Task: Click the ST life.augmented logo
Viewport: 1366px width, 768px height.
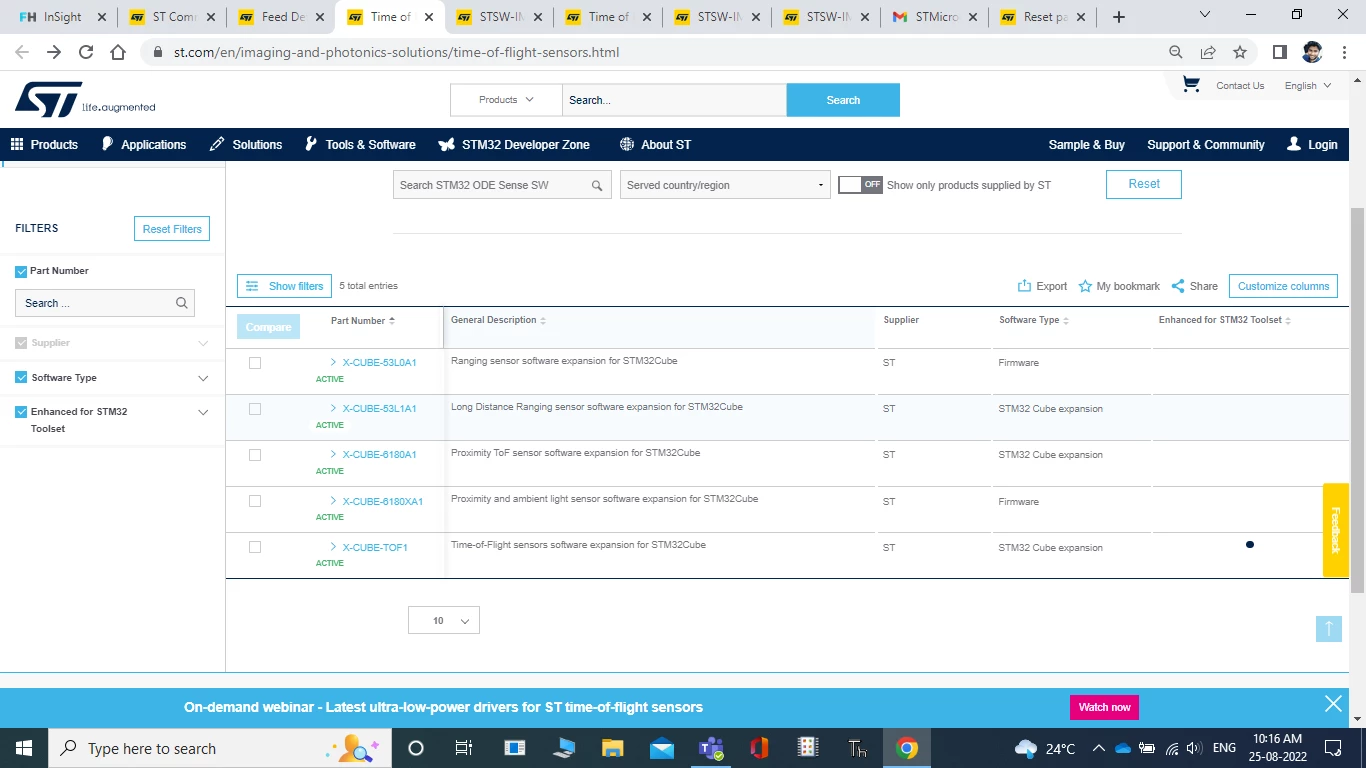Action: point(85,100)
